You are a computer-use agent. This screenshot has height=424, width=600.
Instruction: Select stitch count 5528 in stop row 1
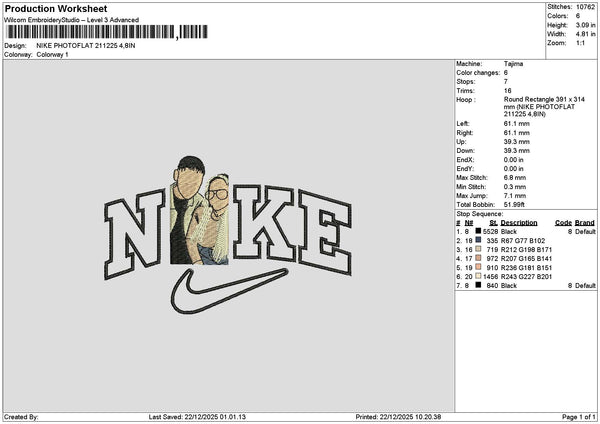(491, 232)
